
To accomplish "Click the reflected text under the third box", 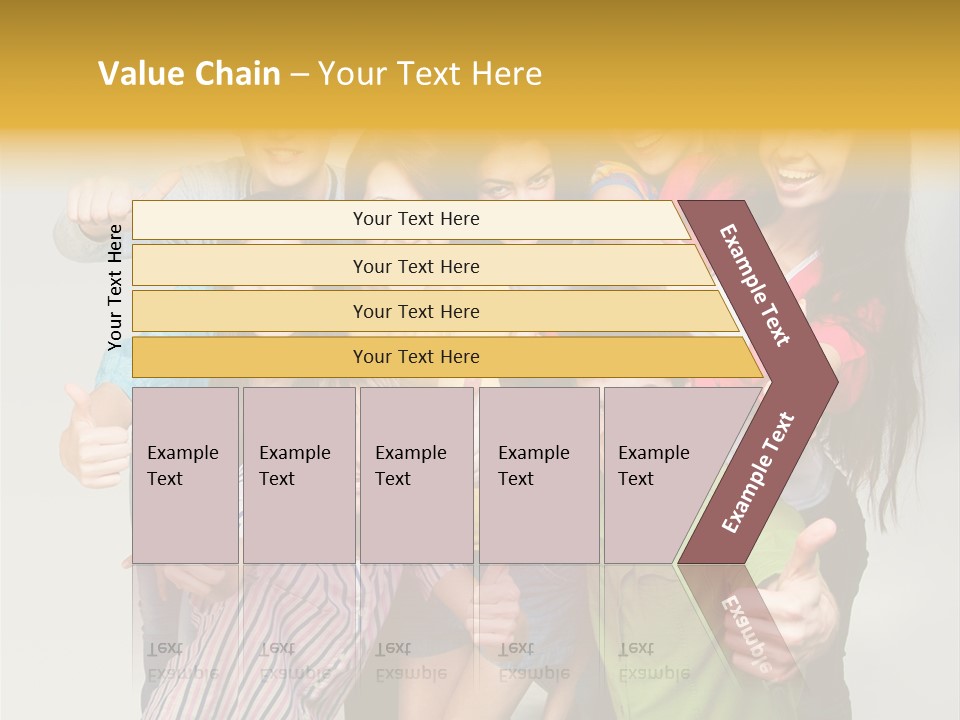I will click(410, 662).
